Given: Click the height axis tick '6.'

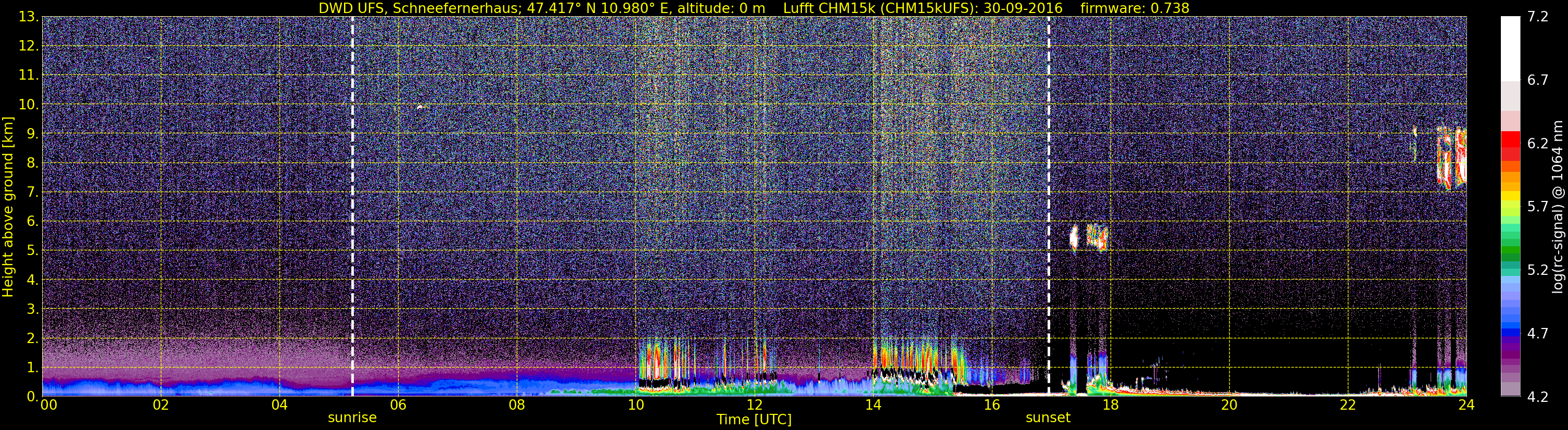Looking at the screenshot, I should click(32, 221).
